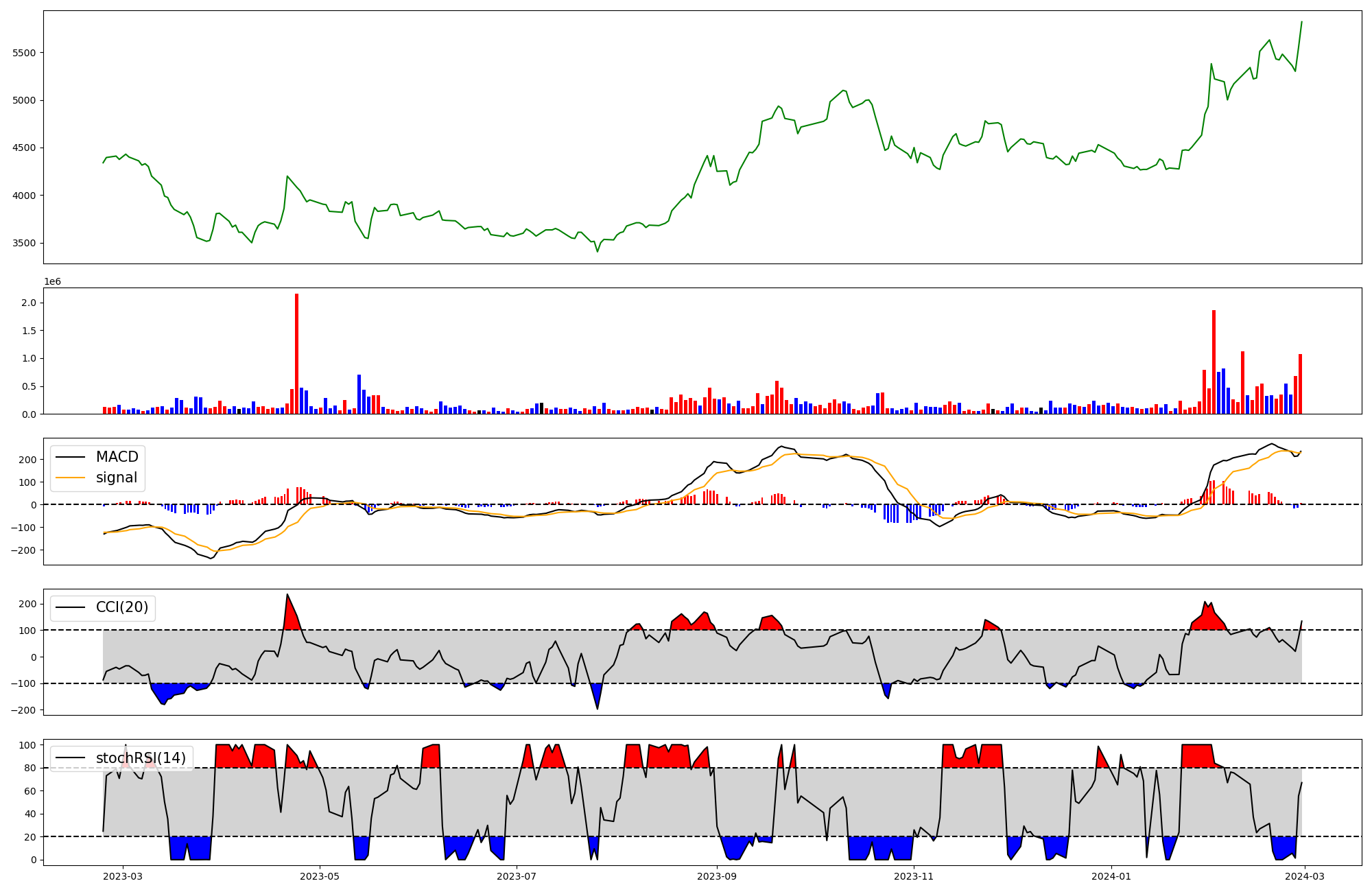Image resolution: width=1372 pixels, height=892 pixels.
Task: Click the 2023-09 date tick label
Action: [x=717, y=876]
